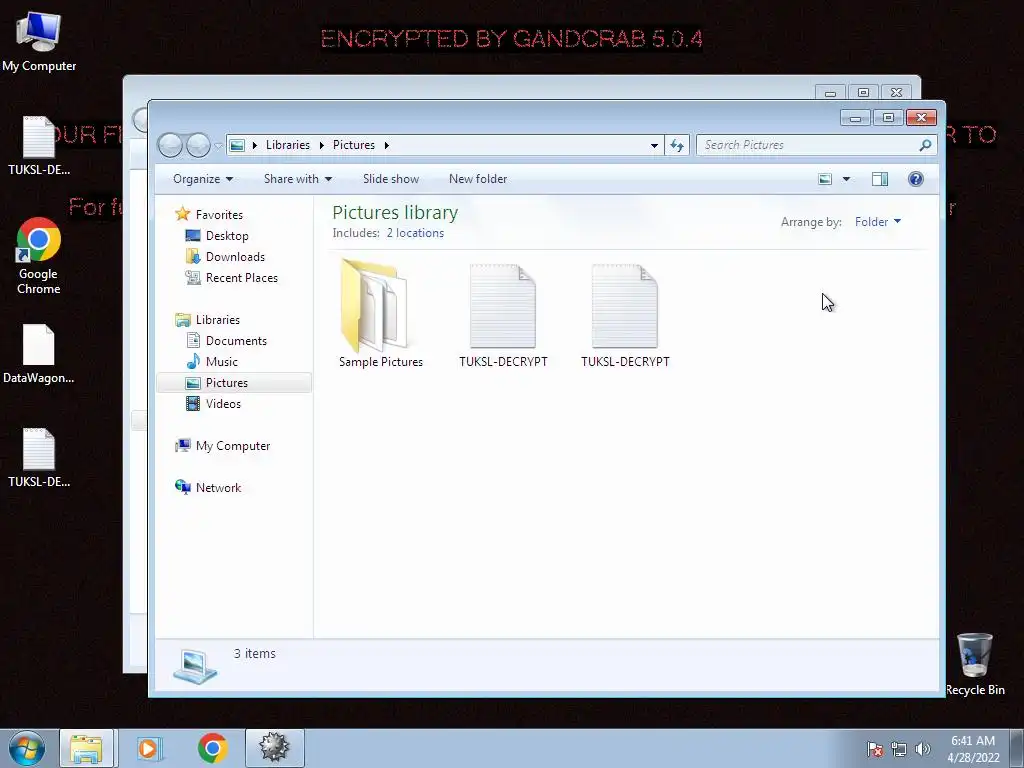
Task: Select the DataWagon... desktop file
Action: 39,353
